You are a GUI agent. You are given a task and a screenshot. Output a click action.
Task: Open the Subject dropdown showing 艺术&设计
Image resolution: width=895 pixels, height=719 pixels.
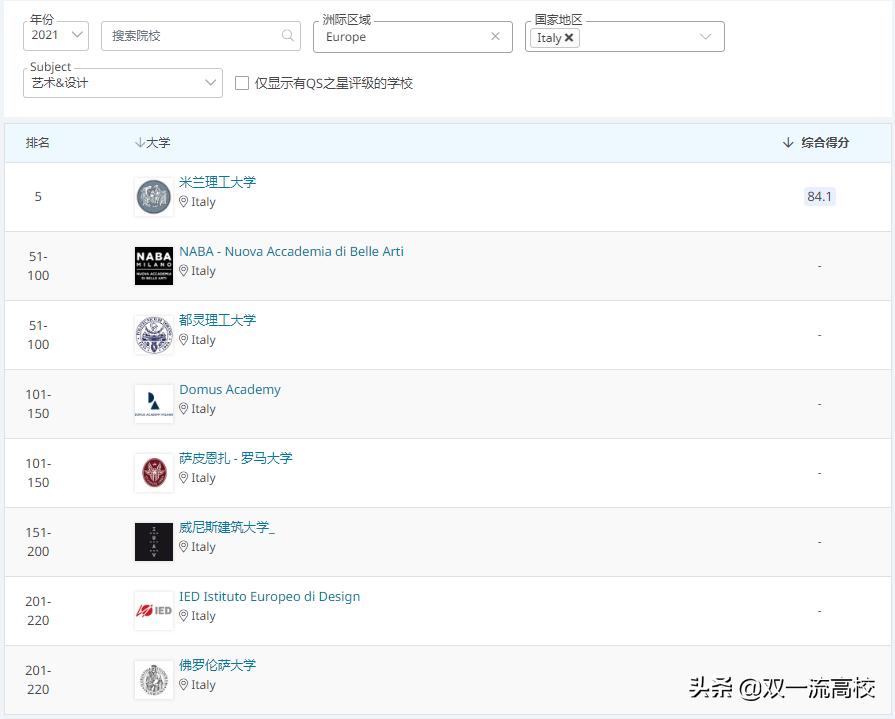tap(209, 82)
